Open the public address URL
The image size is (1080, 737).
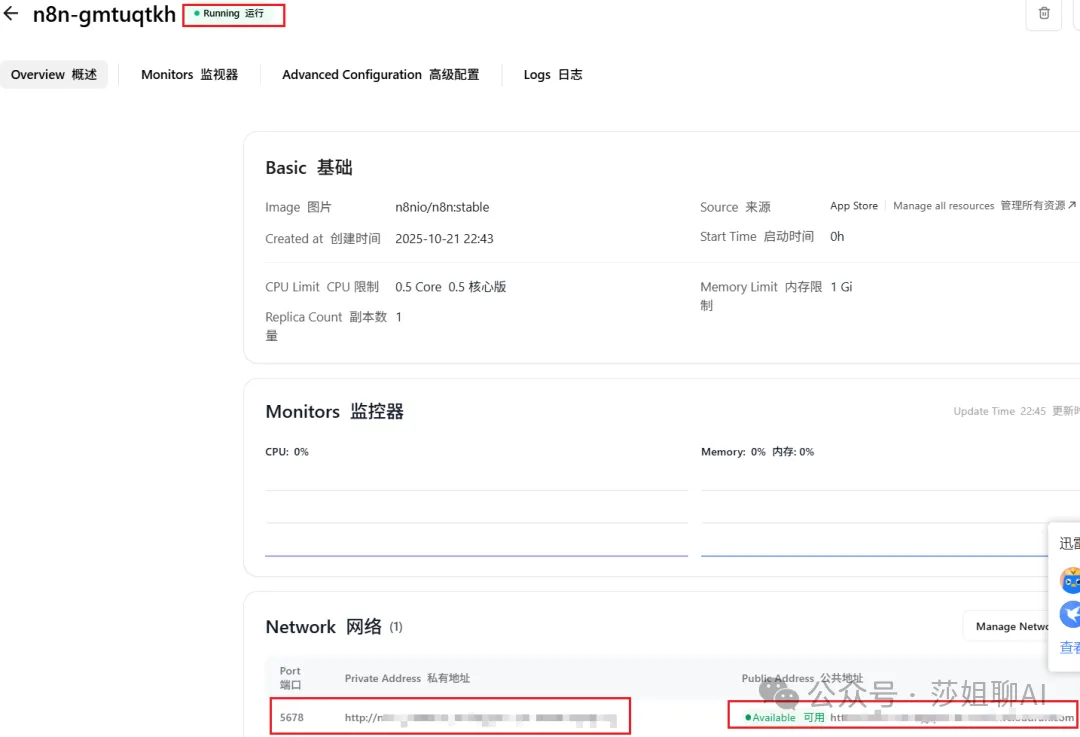950,717
